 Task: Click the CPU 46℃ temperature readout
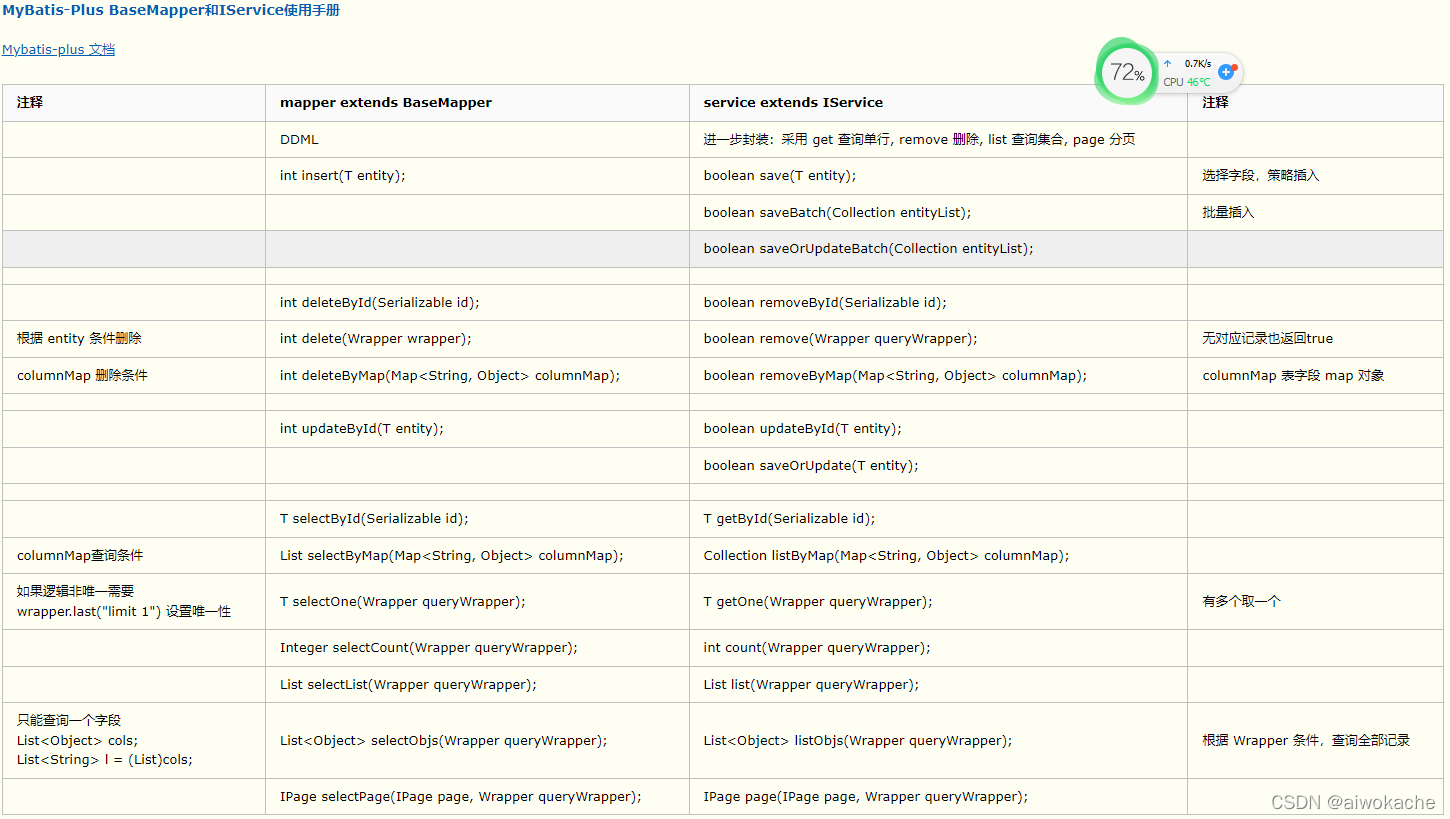pyautogui.click(x=1187, y=82)
